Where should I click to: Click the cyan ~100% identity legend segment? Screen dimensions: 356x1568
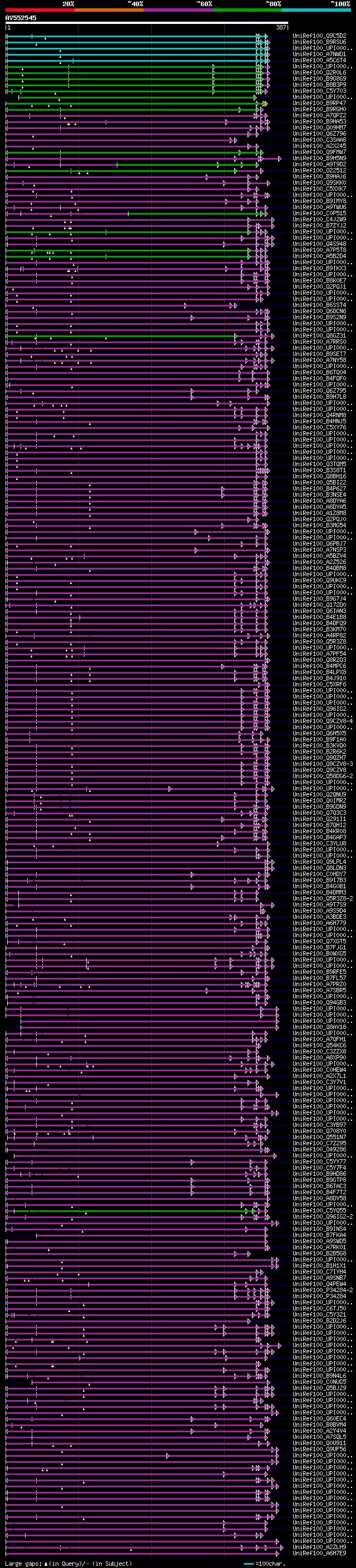click(316, 10)
